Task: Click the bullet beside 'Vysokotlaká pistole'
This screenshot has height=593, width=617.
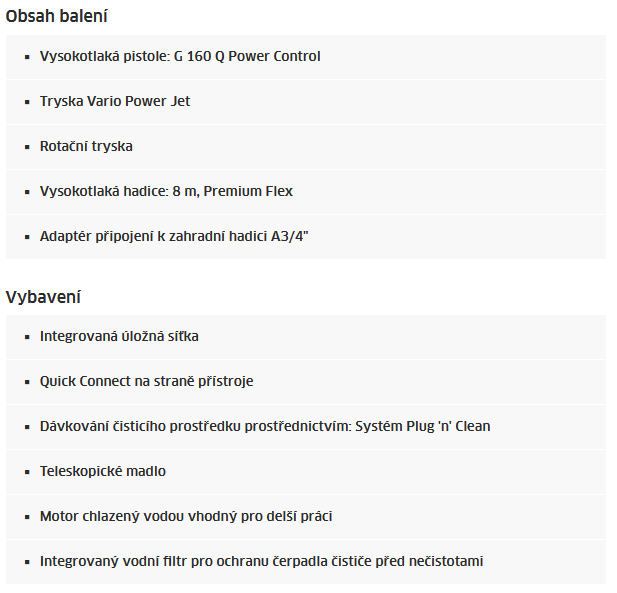Action: coord(27,57)
